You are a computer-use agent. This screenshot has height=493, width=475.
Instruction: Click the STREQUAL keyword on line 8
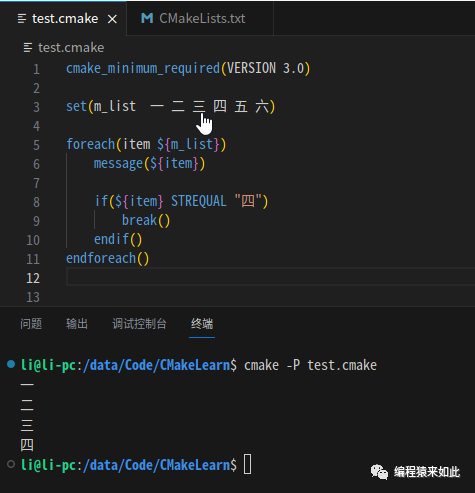199,201
